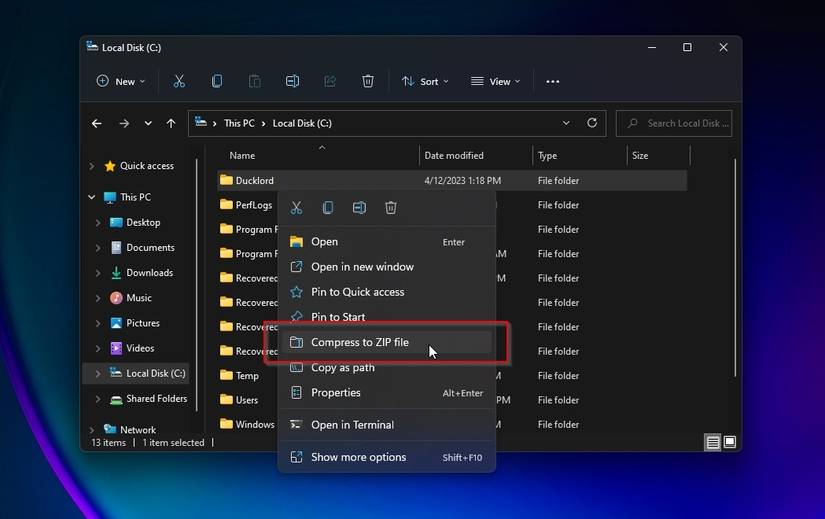This screenshot has width=825, height=519.
Task: Click Cut icon in the context menu
Action: tap(296, 207)
